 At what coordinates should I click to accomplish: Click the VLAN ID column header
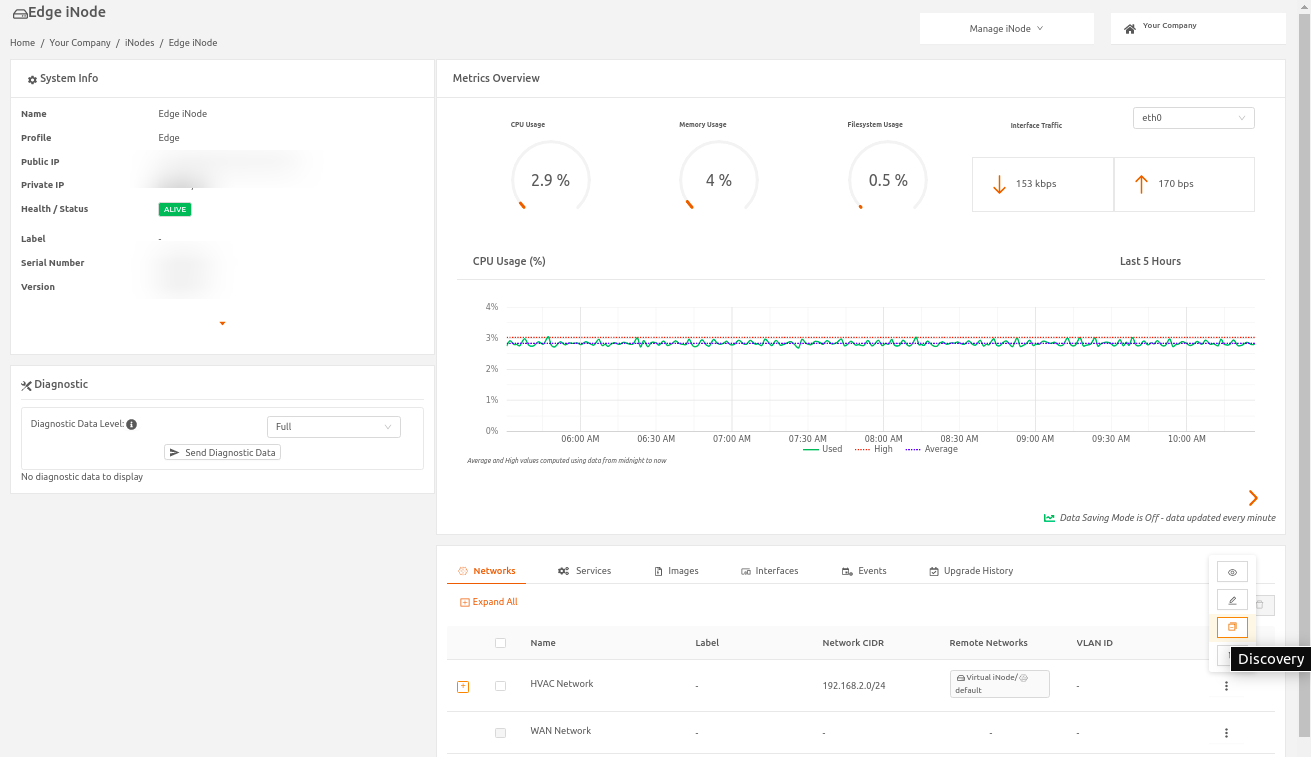[1094, 643]
